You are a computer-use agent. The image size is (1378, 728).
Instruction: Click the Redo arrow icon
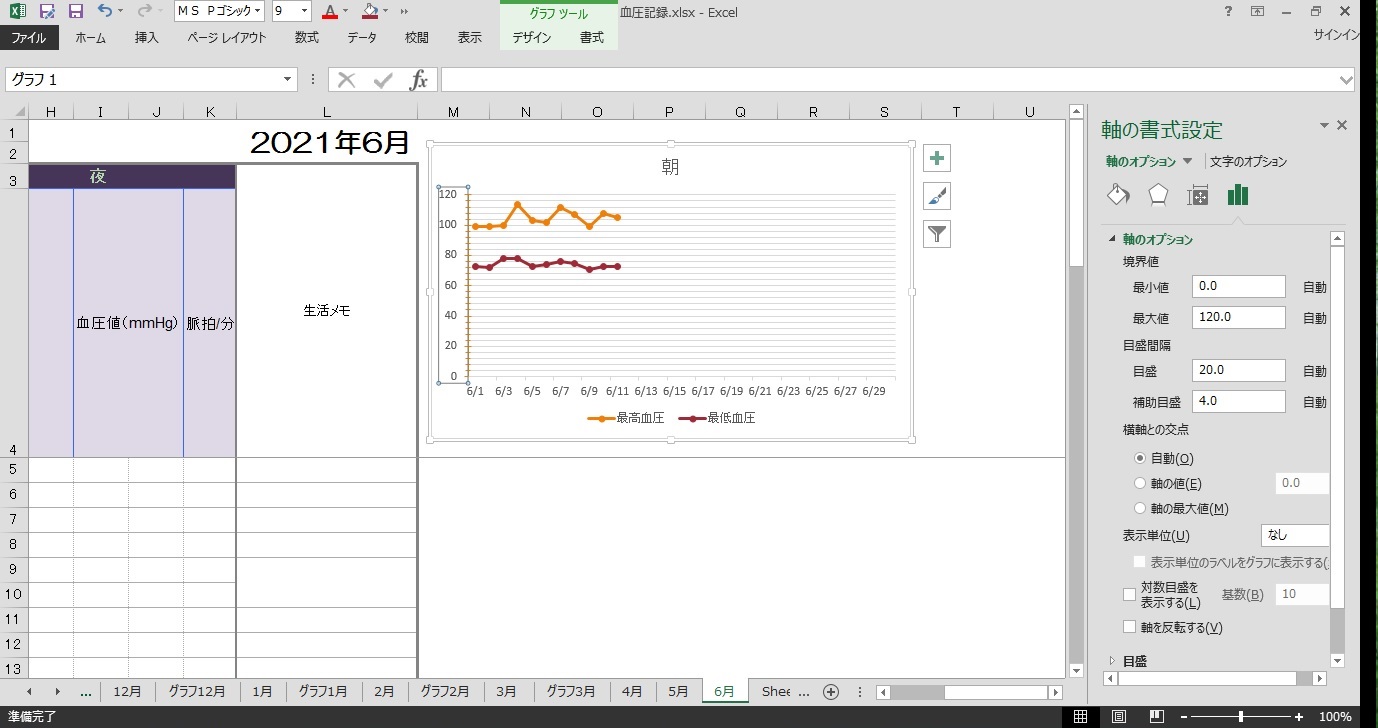[x=143, y=11]
